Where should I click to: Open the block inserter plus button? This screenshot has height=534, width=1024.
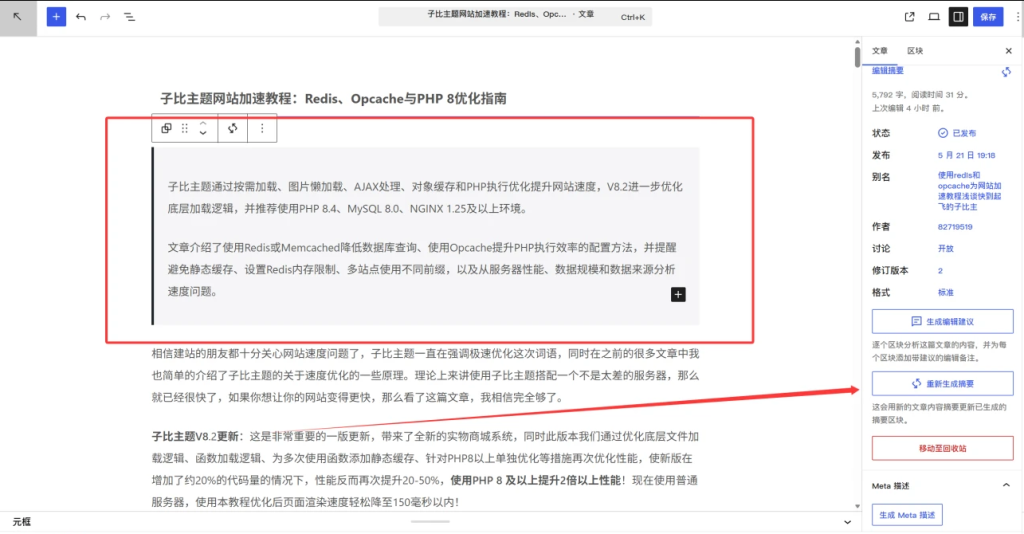coord(56,17)
